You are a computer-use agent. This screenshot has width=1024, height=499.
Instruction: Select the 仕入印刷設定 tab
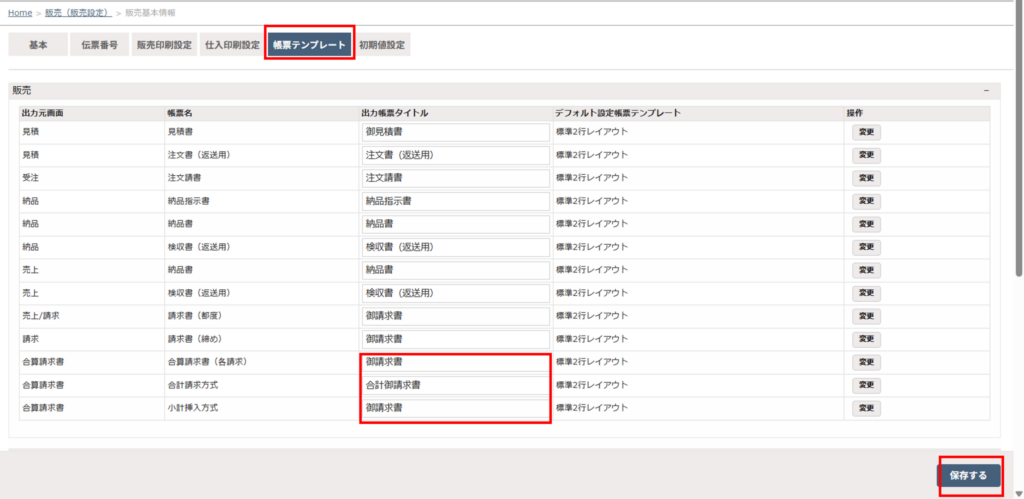232,45
